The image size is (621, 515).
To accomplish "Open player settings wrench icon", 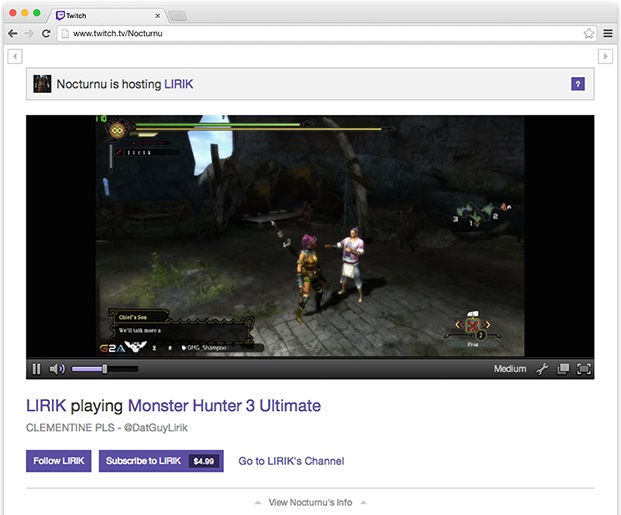I will (x=542, y=369).
